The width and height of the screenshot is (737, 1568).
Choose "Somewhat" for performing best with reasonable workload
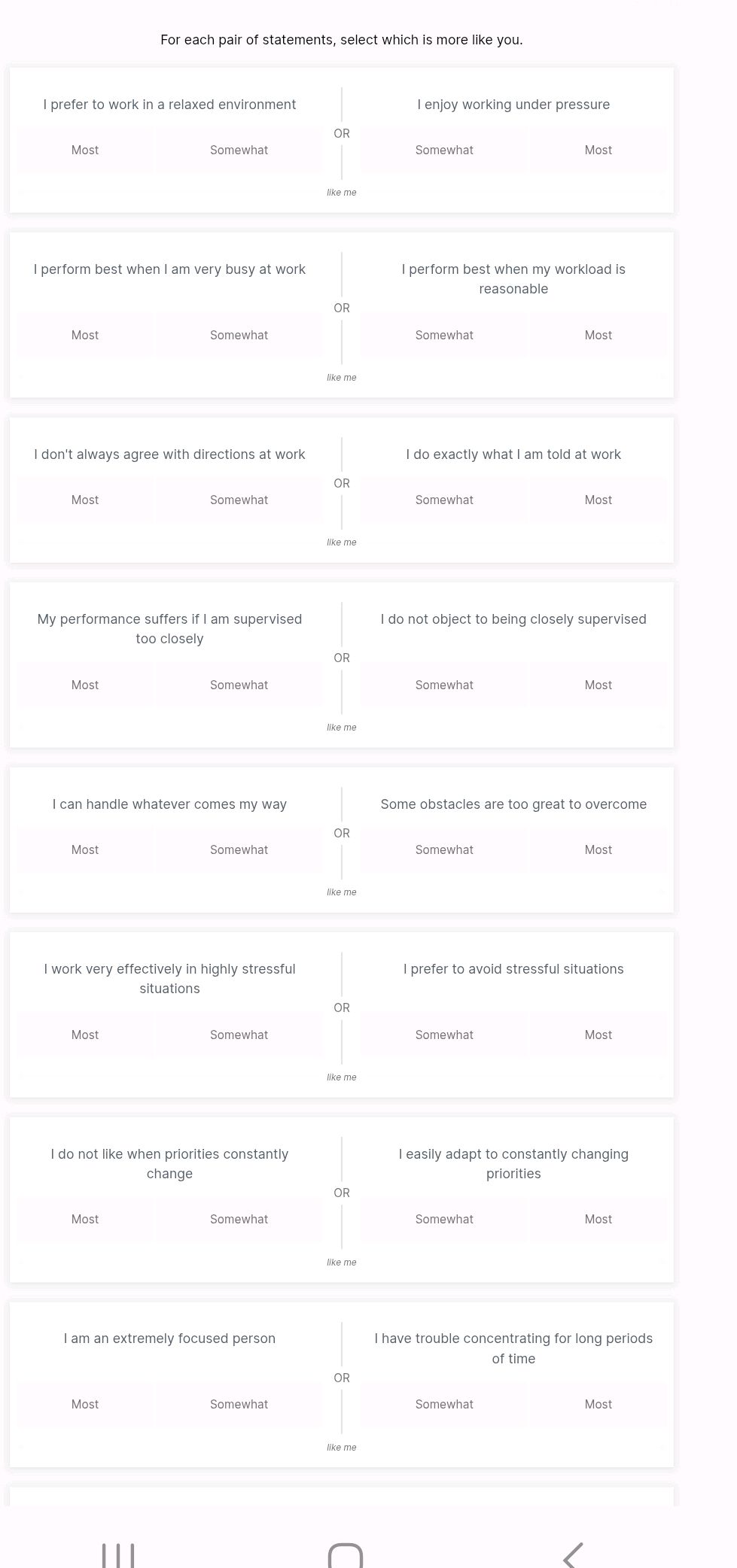click(444, 335)
